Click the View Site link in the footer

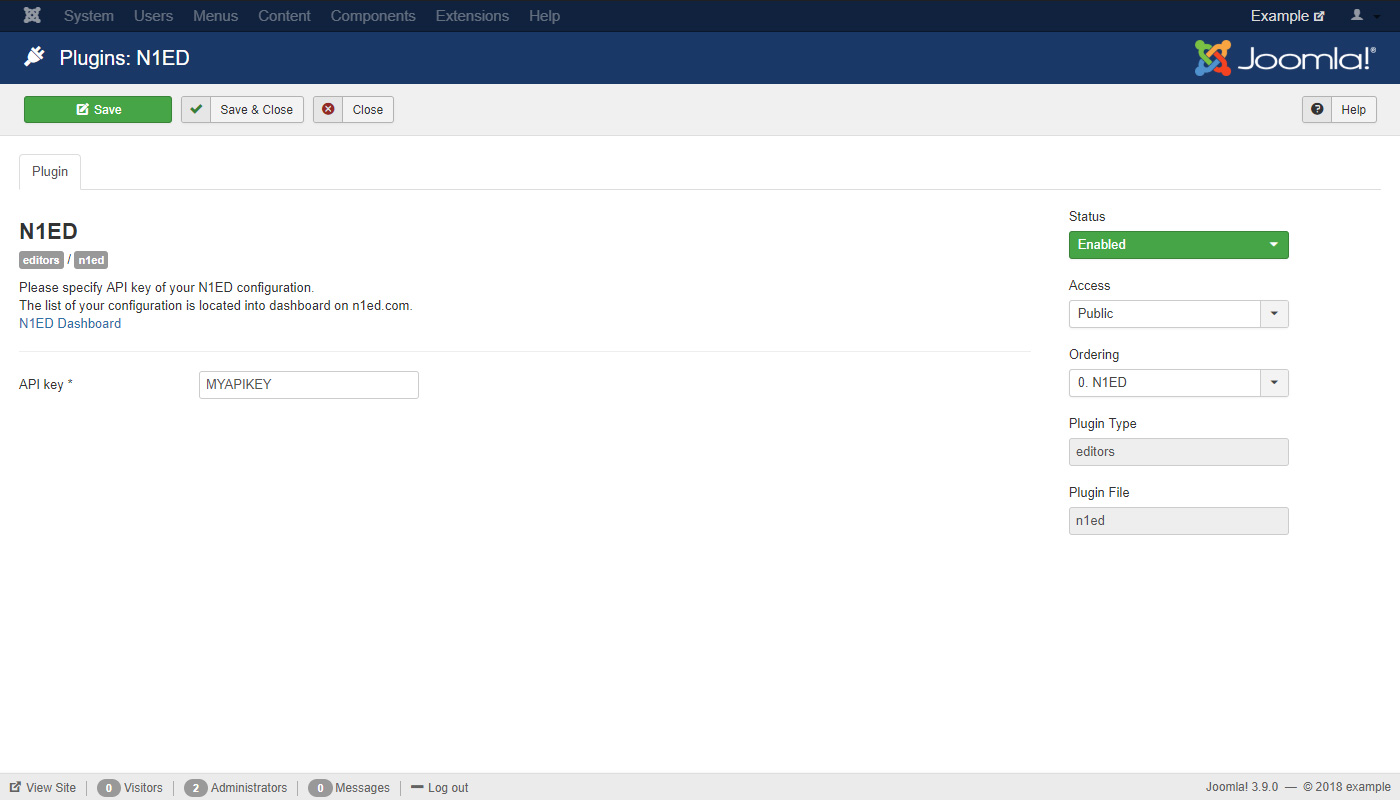43,788
